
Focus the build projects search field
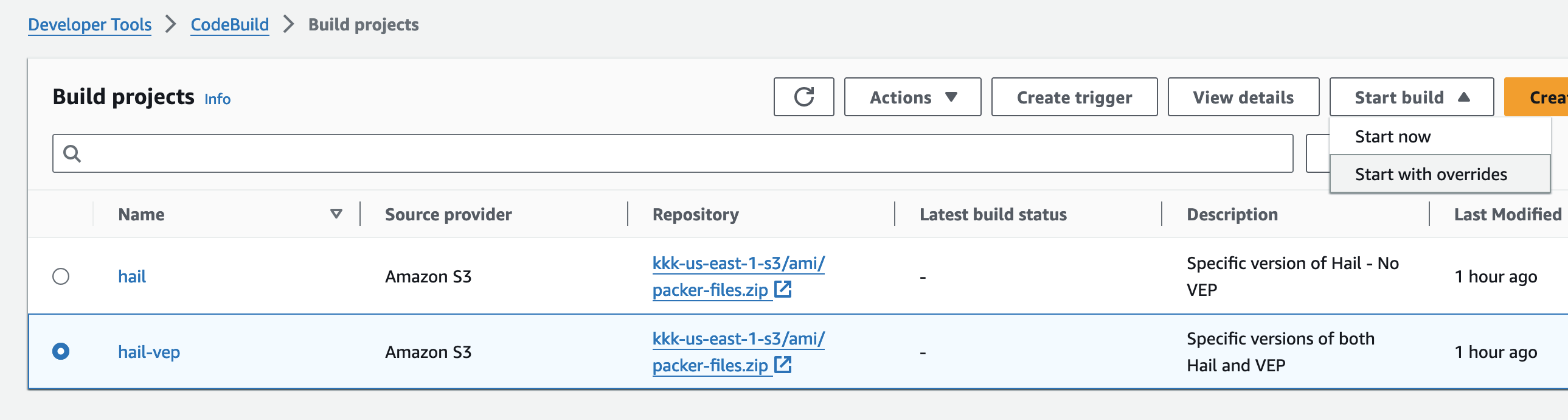[x=673, y=153]
